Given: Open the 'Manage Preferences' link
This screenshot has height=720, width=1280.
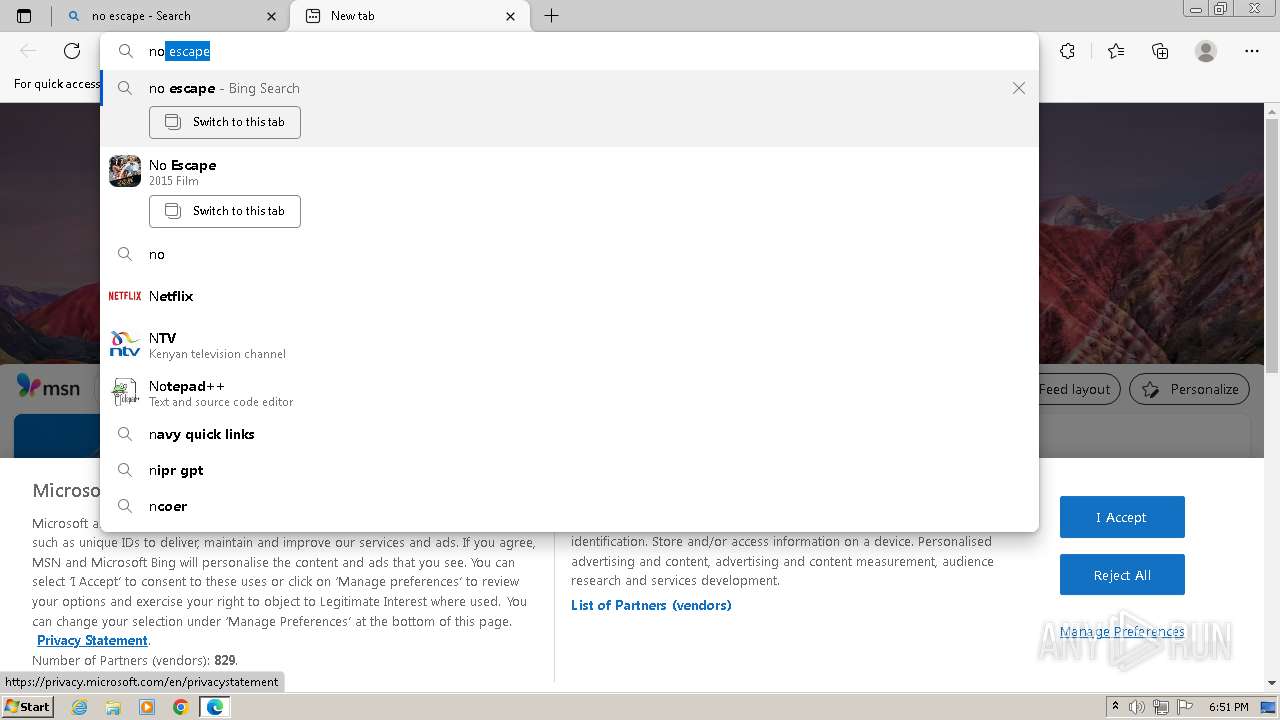Looking at the screenshot, I should (1122, 631).
